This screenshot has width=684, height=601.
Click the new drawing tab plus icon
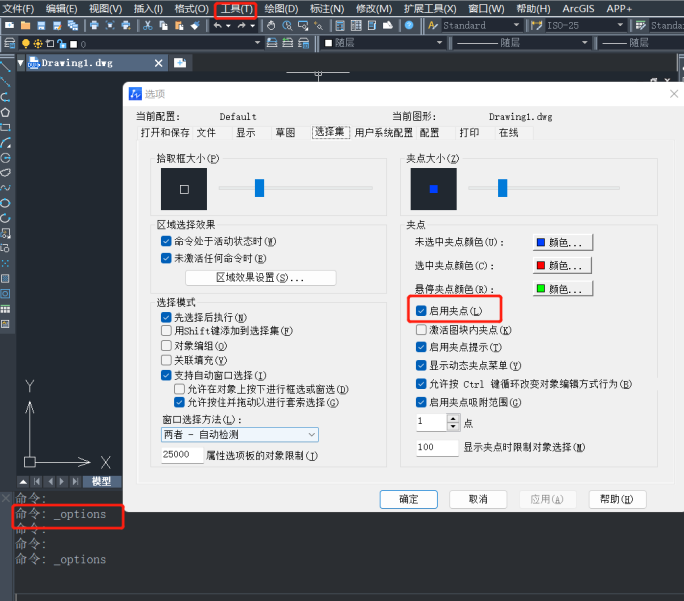click(180, 63)
